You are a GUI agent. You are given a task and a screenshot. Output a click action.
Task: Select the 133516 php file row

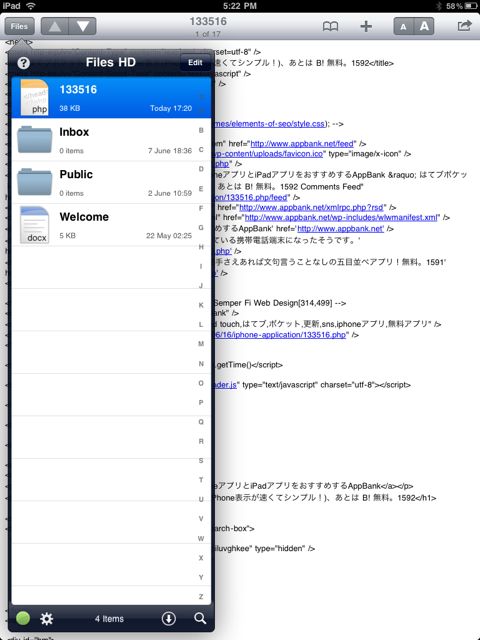pos(111,98)
